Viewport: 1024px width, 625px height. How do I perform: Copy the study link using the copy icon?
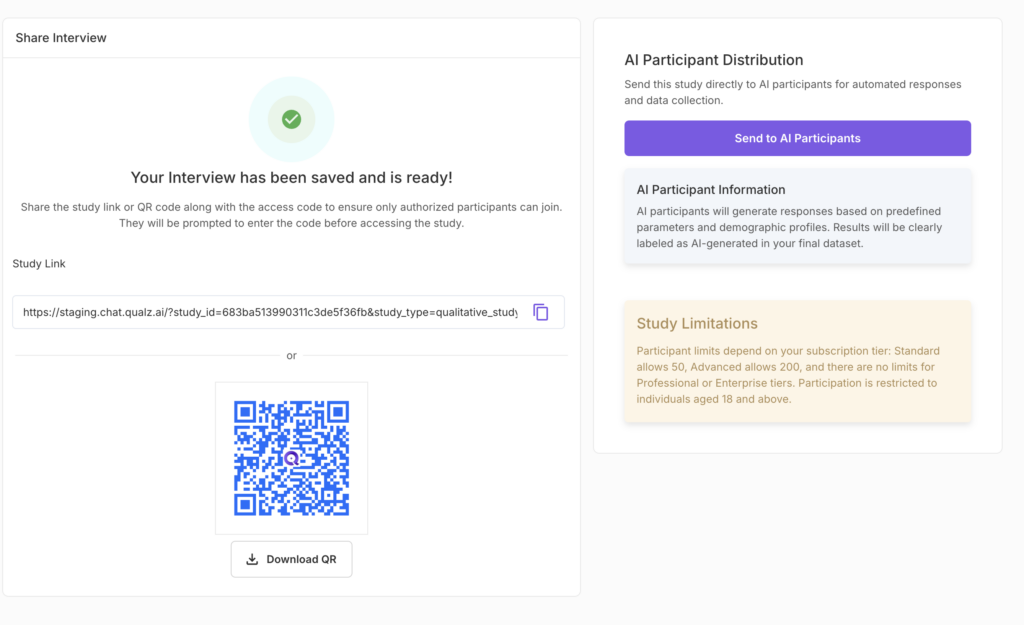coord(540,312)
